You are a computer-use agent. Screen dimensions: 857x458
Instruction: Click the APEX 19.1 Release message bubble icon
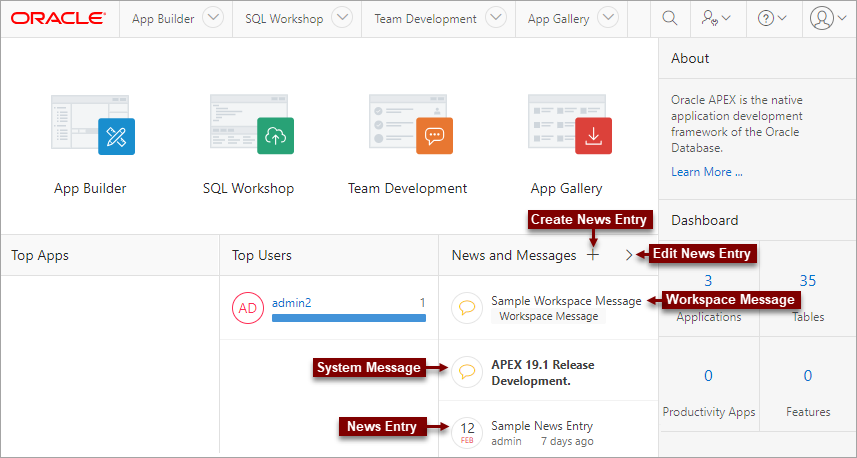pyautogui.click(x=467, y=372)
